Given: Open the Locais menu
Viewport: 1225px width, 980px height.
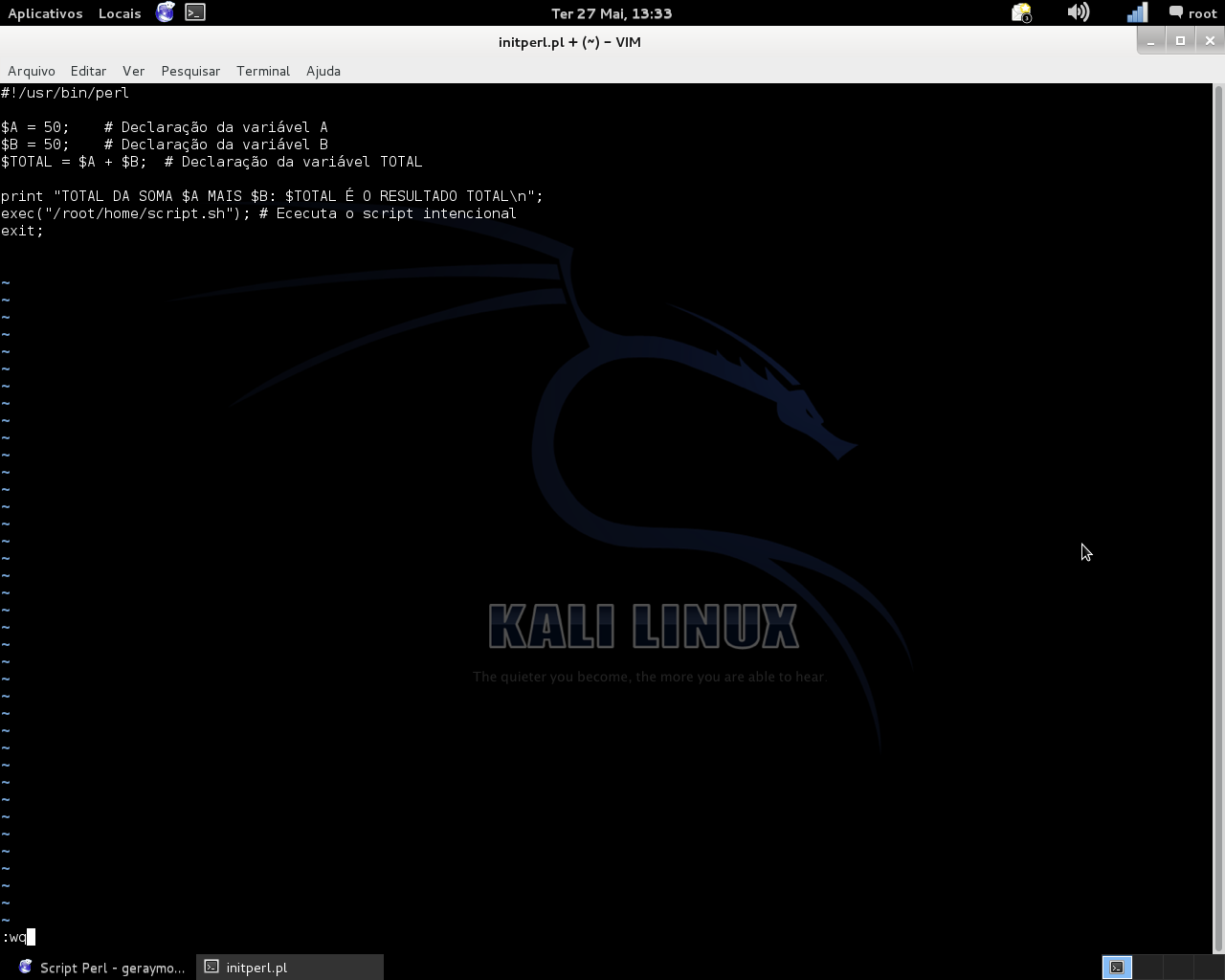Looking at the screenshot, I should pos(120,13).
